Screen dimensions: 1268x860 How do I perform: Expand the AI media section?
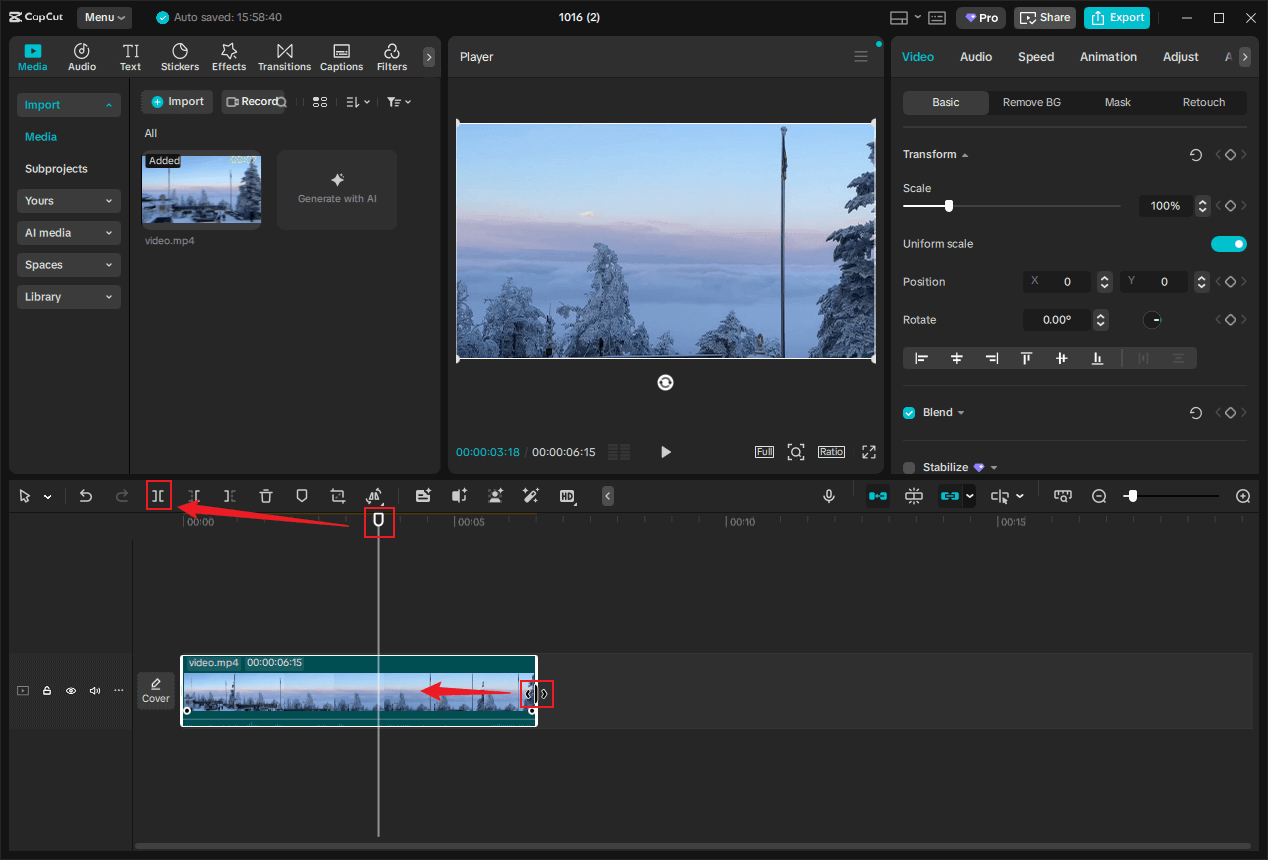[x=68, y=233]
